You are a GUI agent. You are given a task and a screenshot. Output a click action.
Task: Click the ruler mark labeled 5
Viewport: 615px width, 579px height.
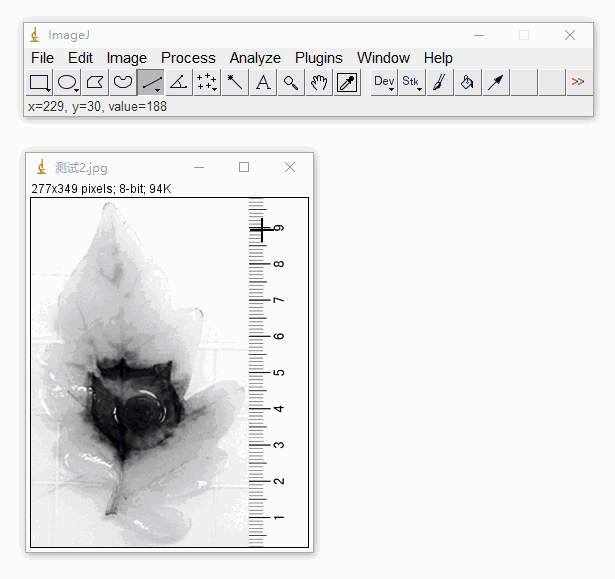point(278,372)
